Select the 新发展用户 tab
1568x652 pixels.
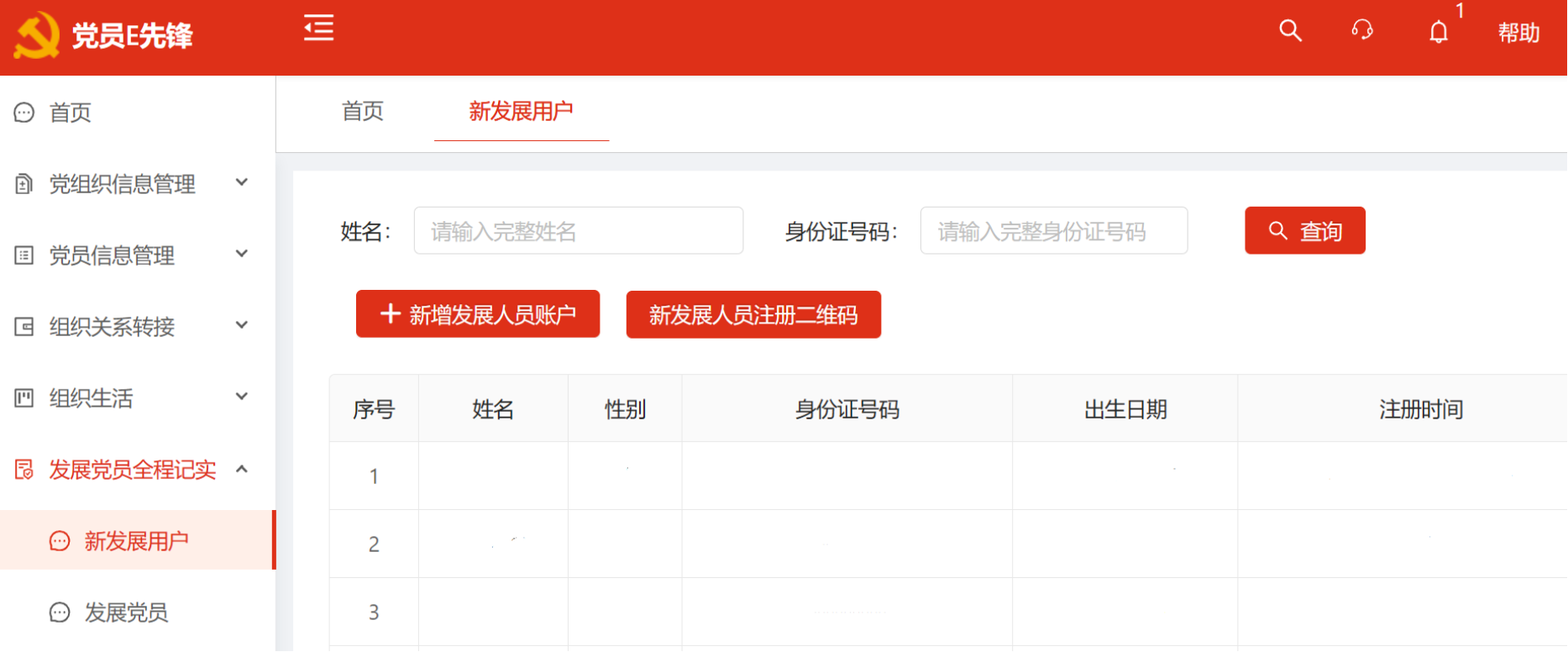(x=521, y=111)
